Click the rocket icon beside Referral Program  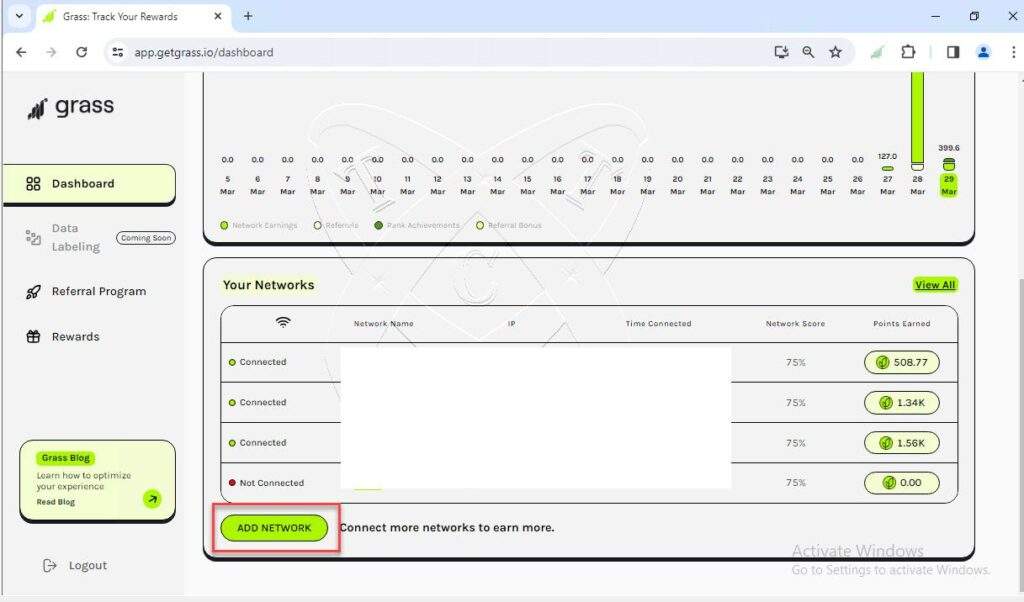(33, 292)
